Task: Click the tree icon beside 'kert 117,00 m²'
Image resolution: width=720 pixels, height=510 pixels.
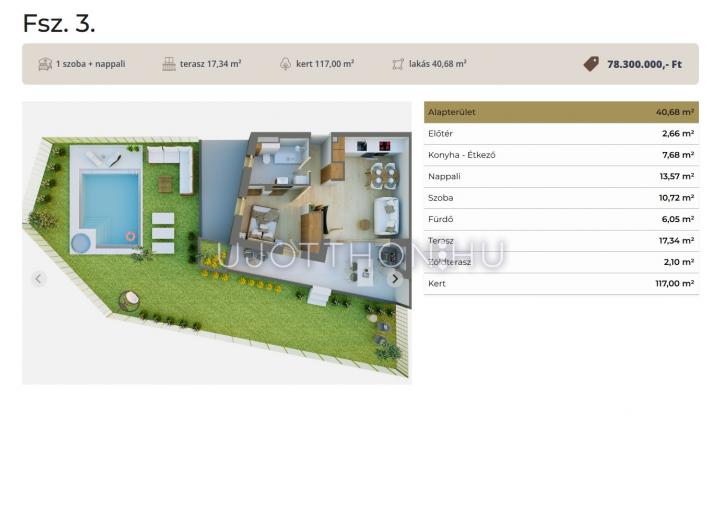Action: tap(285, 64)
